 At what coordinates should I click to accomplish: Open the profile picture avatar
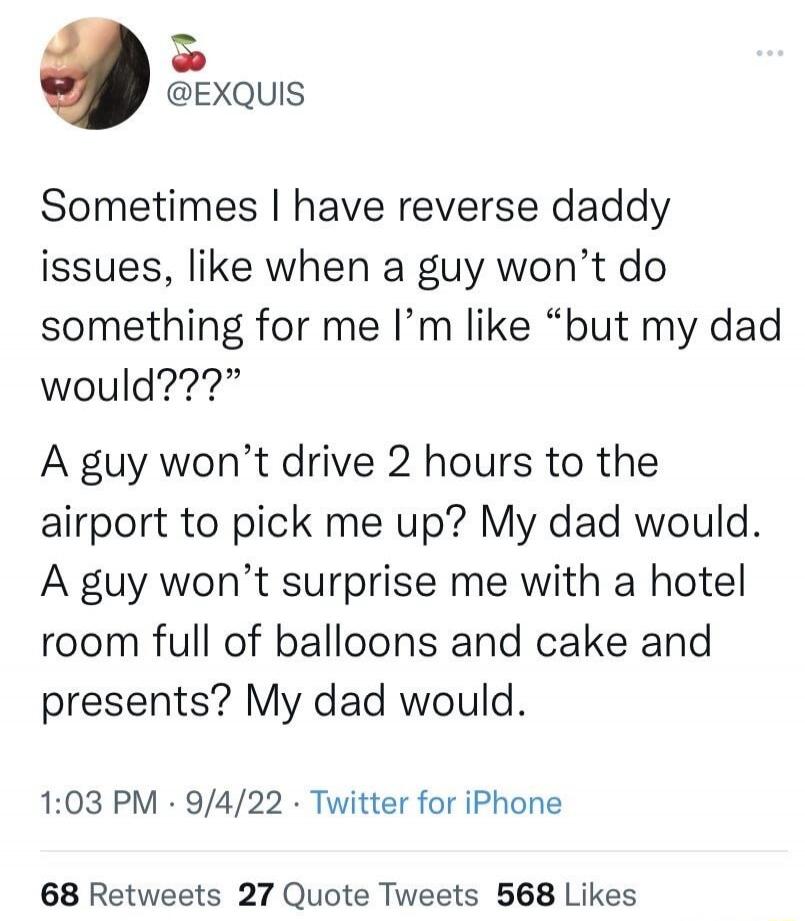coord(95,73)
